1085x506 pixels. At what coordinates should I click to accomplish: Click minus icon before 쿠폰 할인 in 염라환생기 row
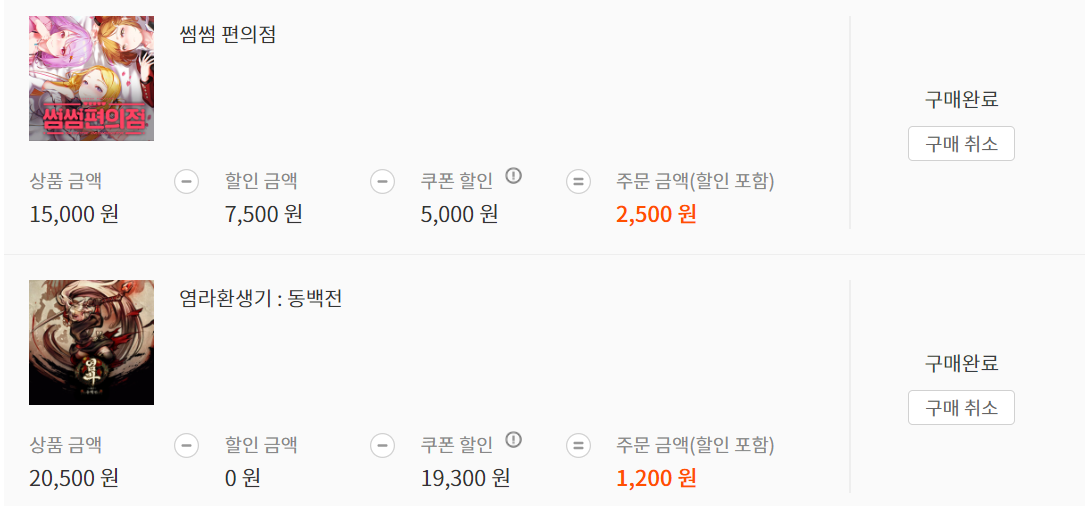tap(382, 446)
